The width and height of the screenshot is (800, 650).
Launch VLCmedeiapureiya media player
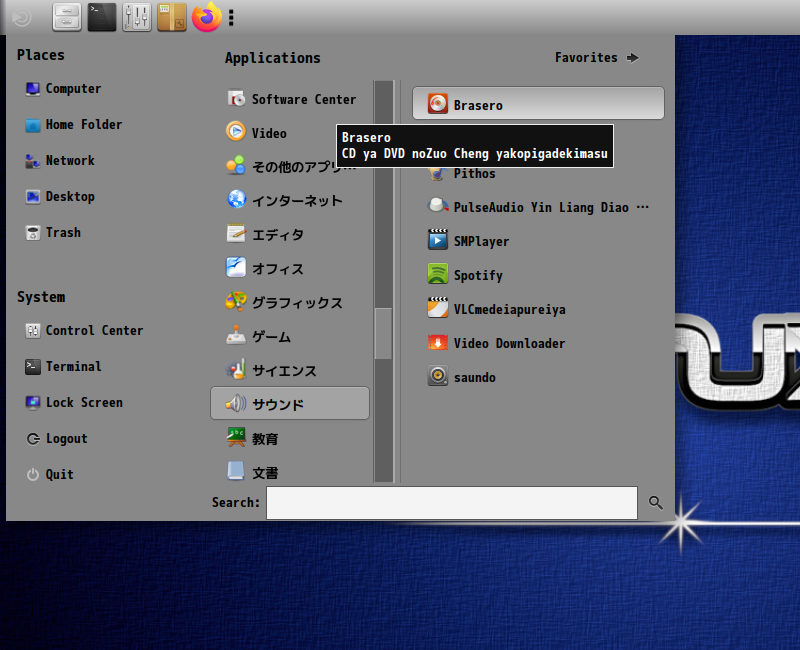(538, 309)
